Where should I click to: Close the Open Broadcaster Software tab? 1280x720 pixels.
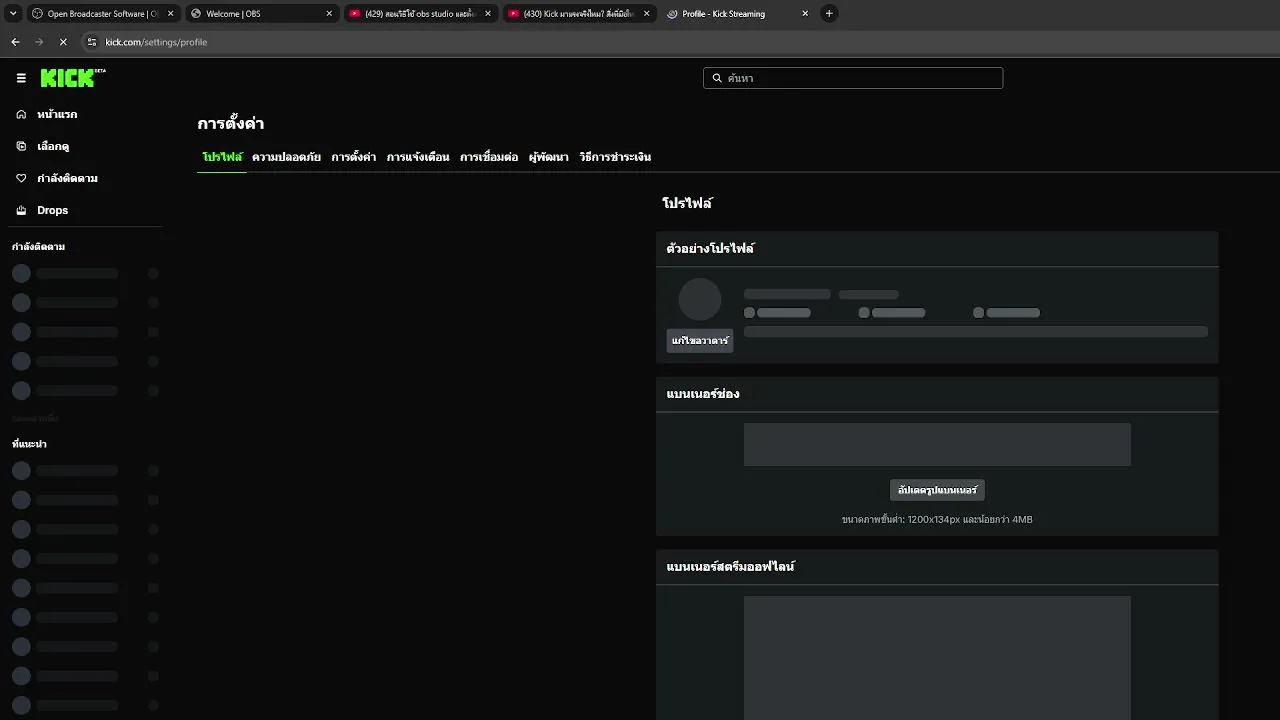click(170, 14)
